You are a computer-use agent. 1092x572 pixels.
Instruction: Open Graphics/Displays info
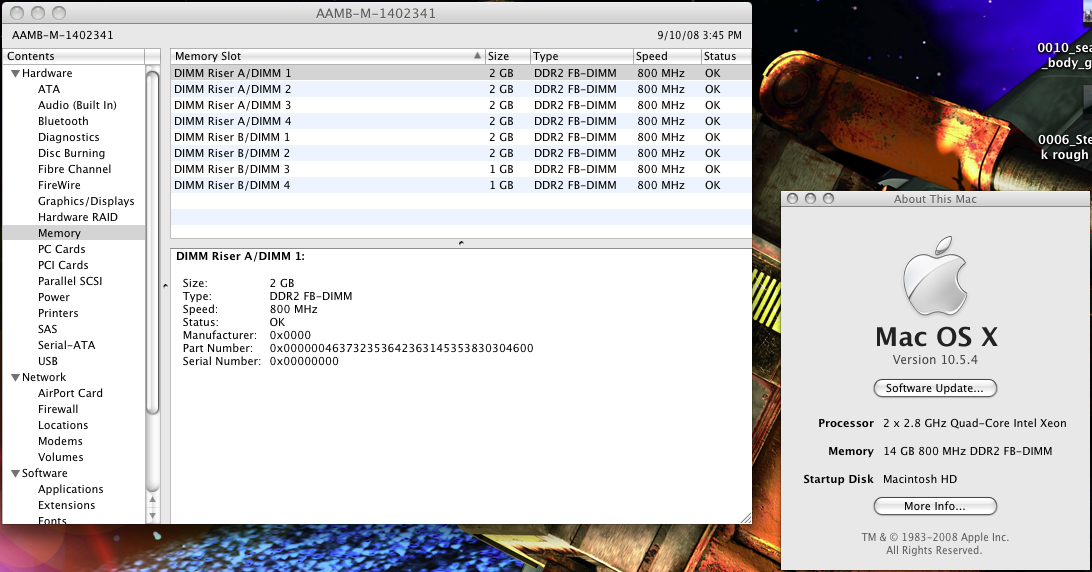coord(86,201)
